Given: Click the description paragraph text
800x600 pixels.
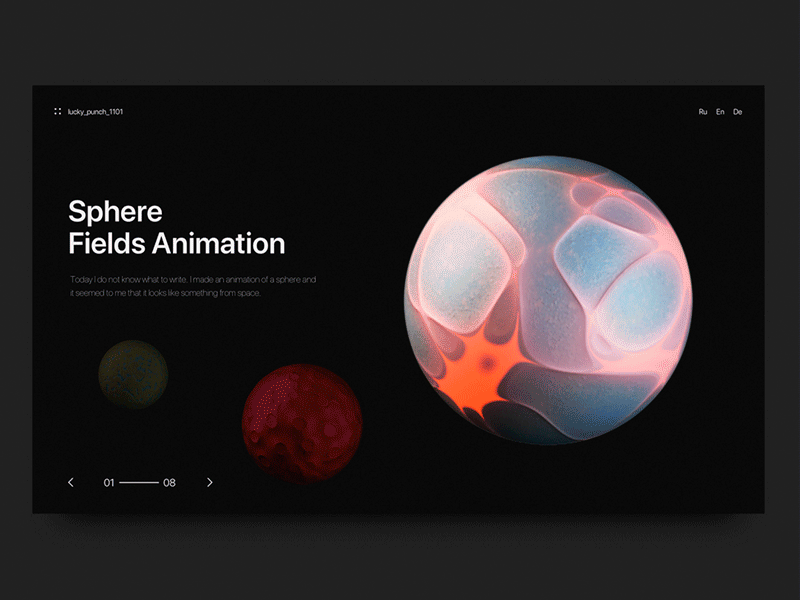Looking at the screenshot, I should [193, 286].
